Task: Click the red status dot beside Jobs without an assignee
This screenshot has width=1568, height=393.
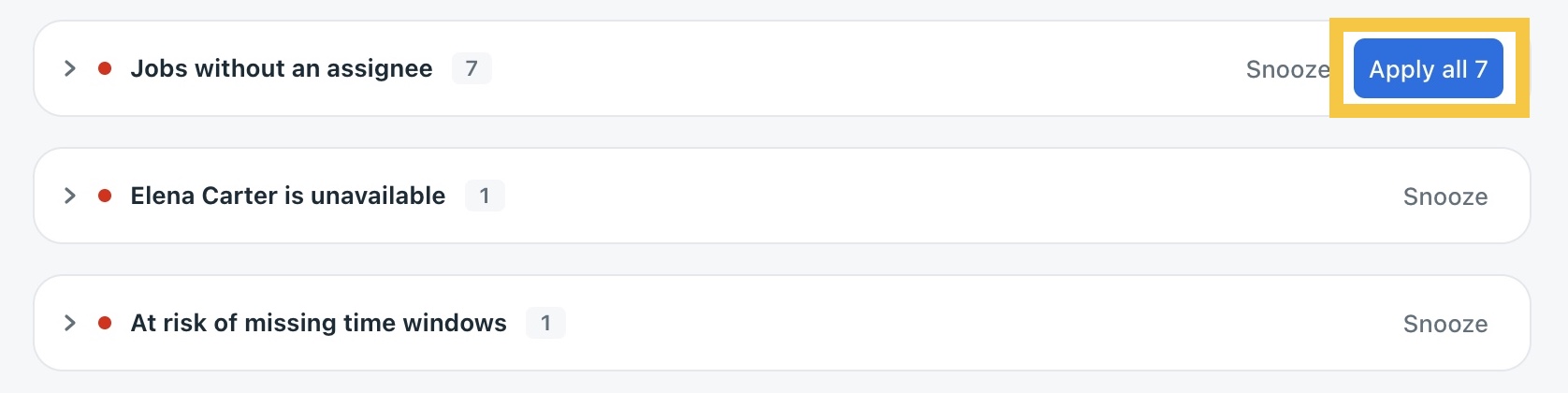Action: [105, 68]
